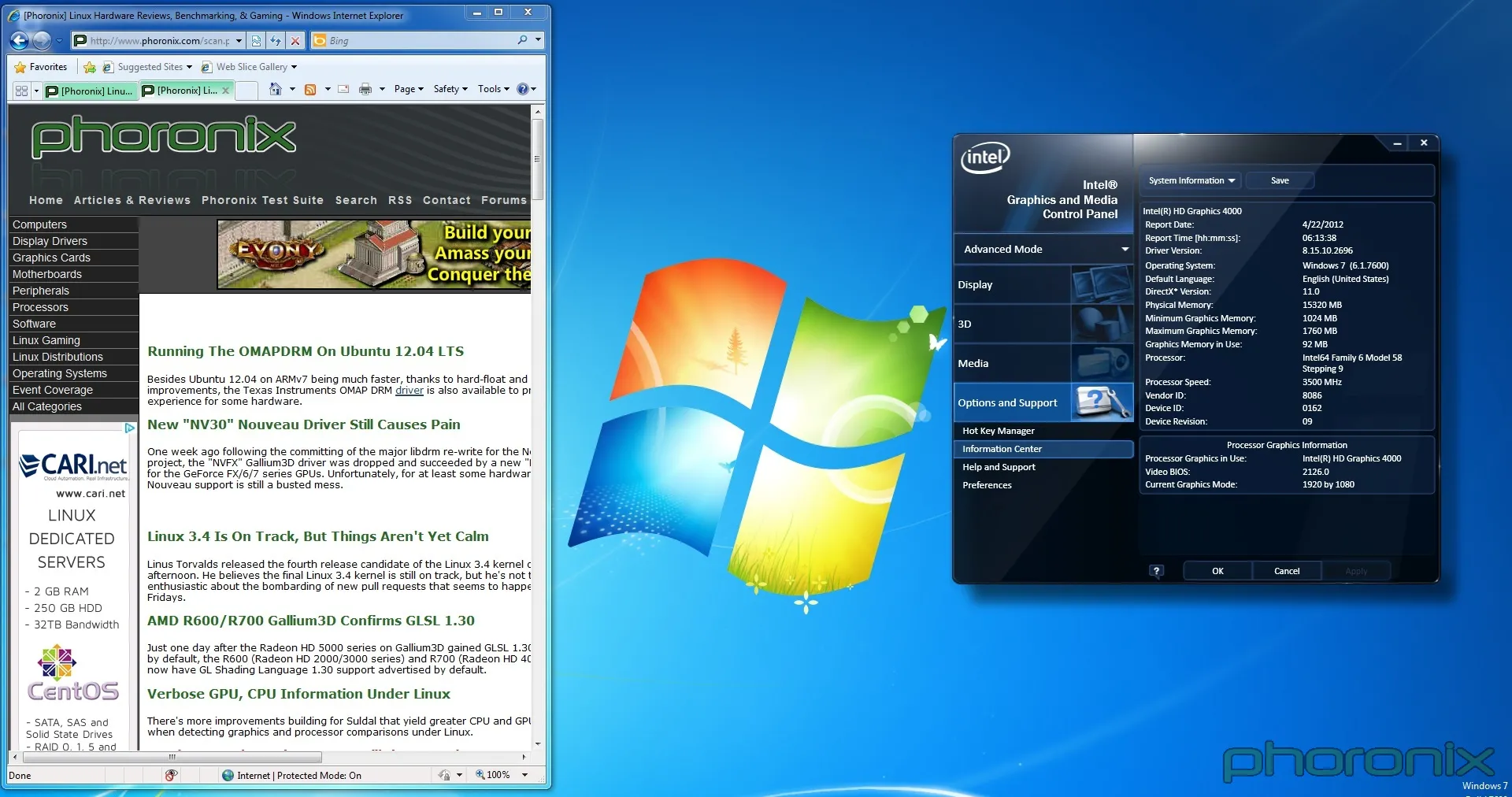Click the 3D thumbnail image in Intel panel

tap(1102, 324)
